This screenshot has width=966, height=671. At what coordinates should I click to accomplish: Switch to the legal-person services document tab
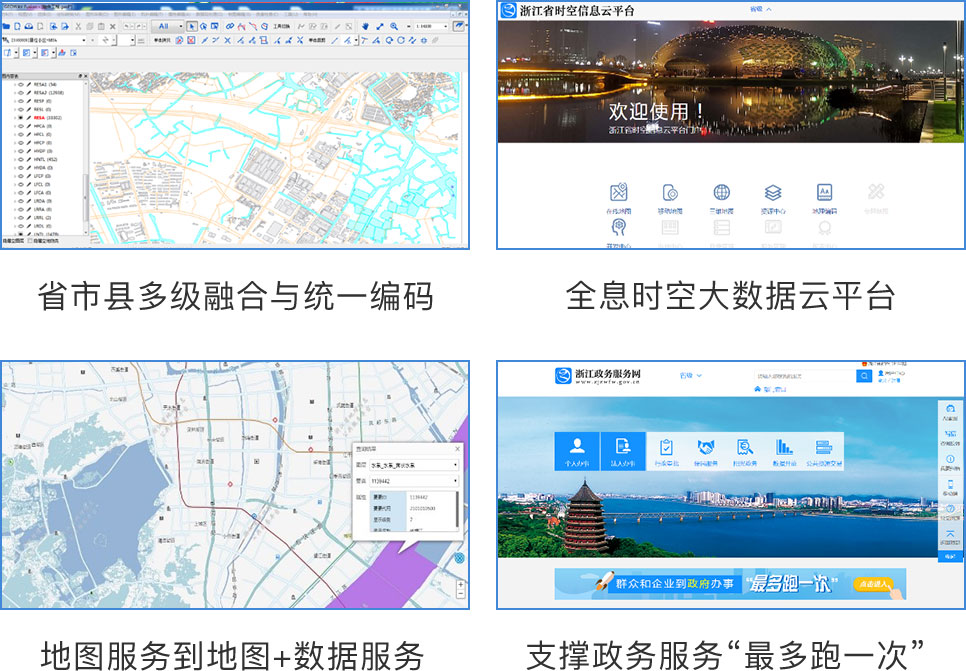click(623, 451)
